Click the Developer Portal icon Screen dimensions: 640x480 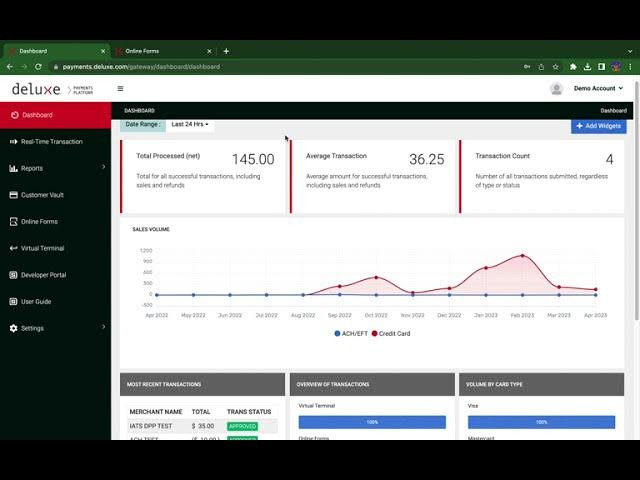pyautogui.click(x=13, y=275)
